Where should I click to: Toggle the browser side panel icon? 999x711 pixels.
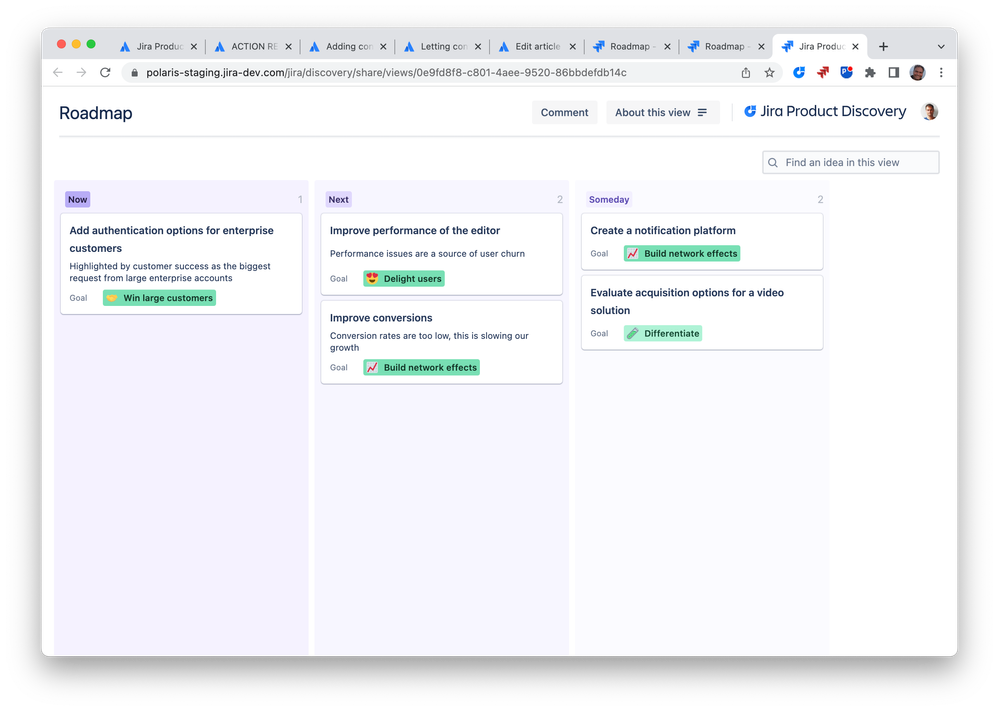(893, 73)
